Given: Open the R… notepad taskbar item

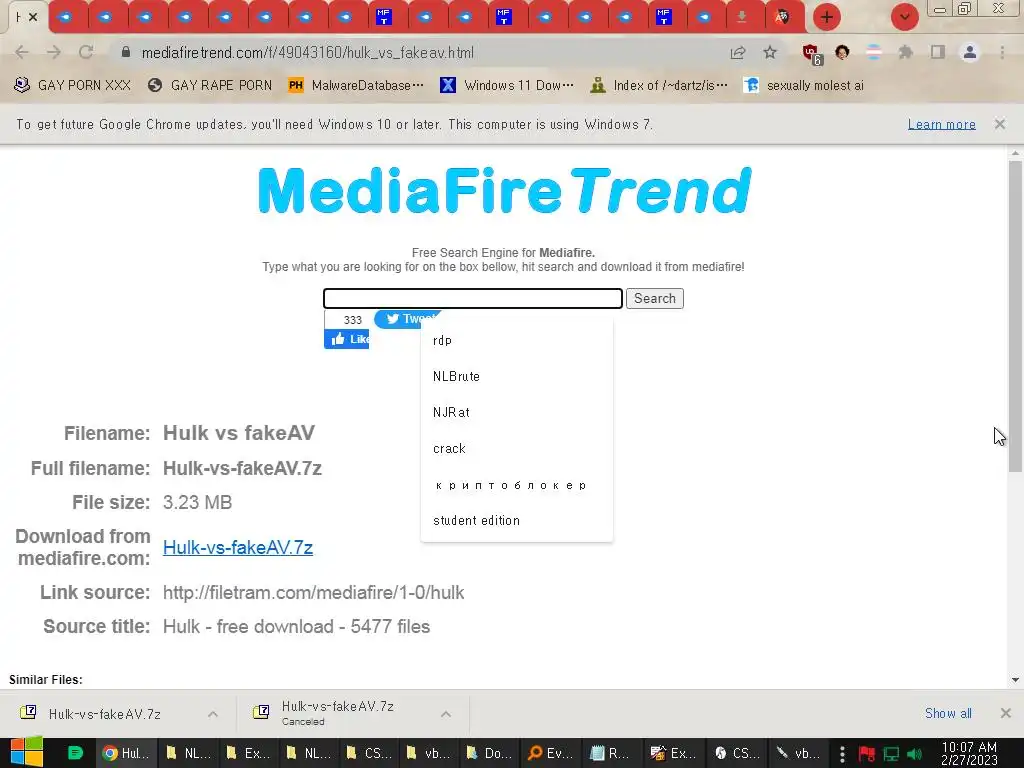Looking at the screenshot, I should (x=611, y=753).
